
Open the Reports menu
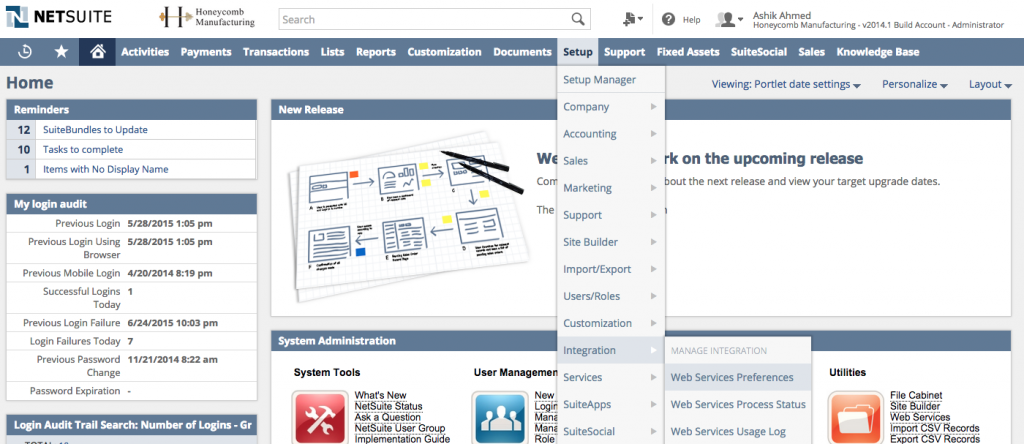pyautogui.click(x=376, y=52)
